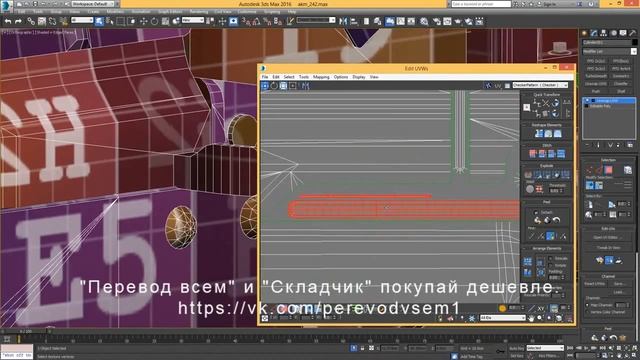Select the Map Channel radio button
The image size is (640, 360).
point(587,305)
